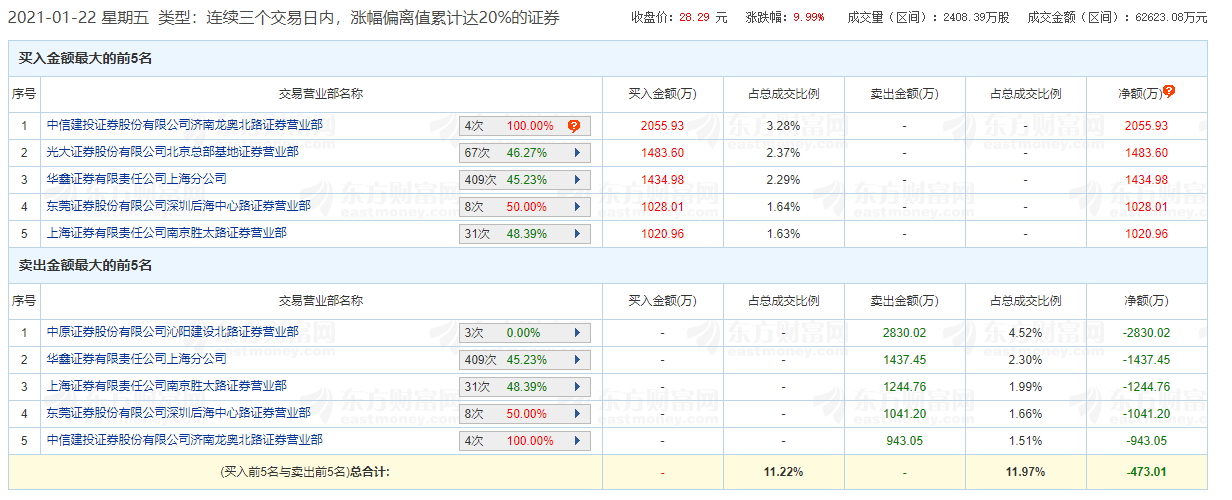This screenshot has width=1232, height=500.
Task: Click the 买入金额最大的前5名 section title
Action: pos(85,59)
